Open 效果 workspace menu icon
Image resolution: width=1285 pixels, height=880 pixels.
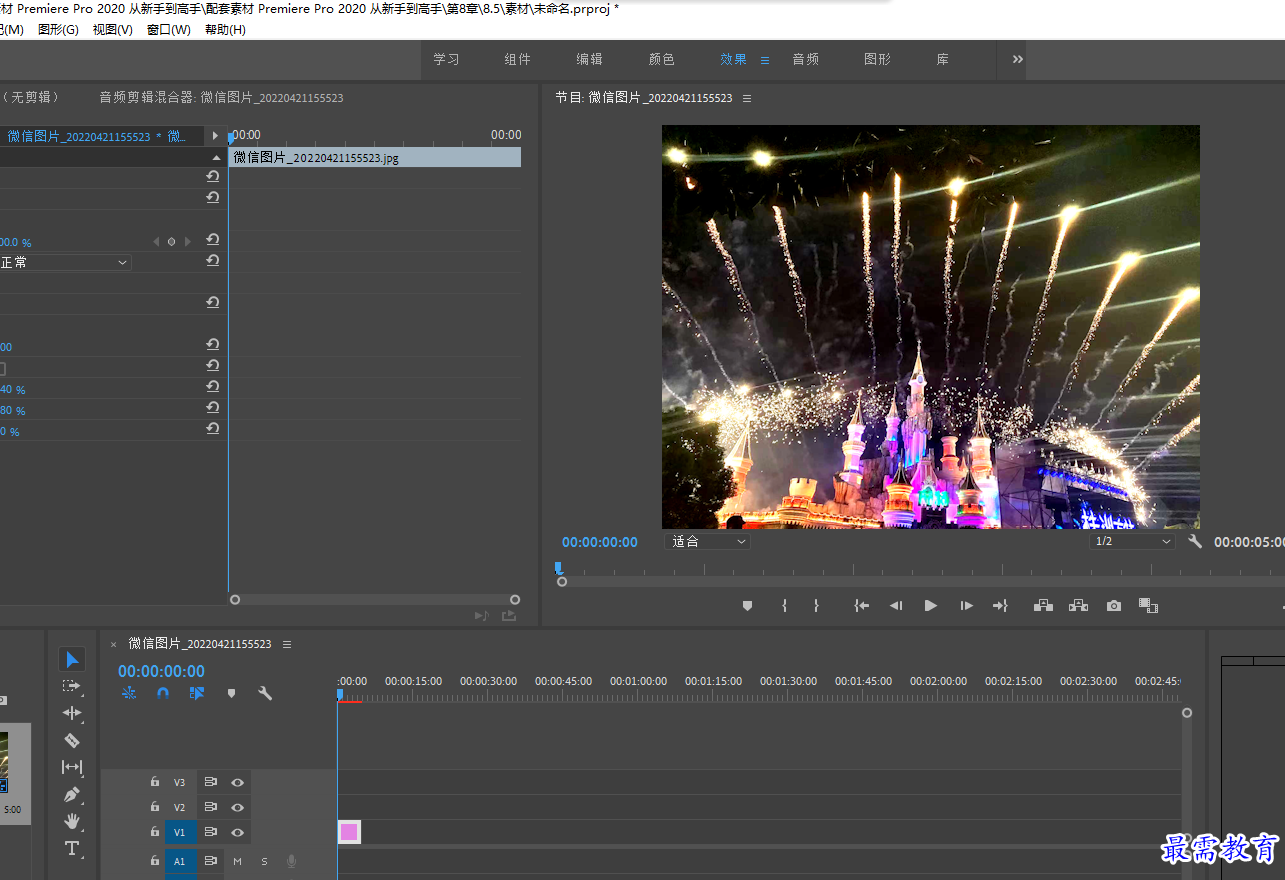(x=765, y=60)
